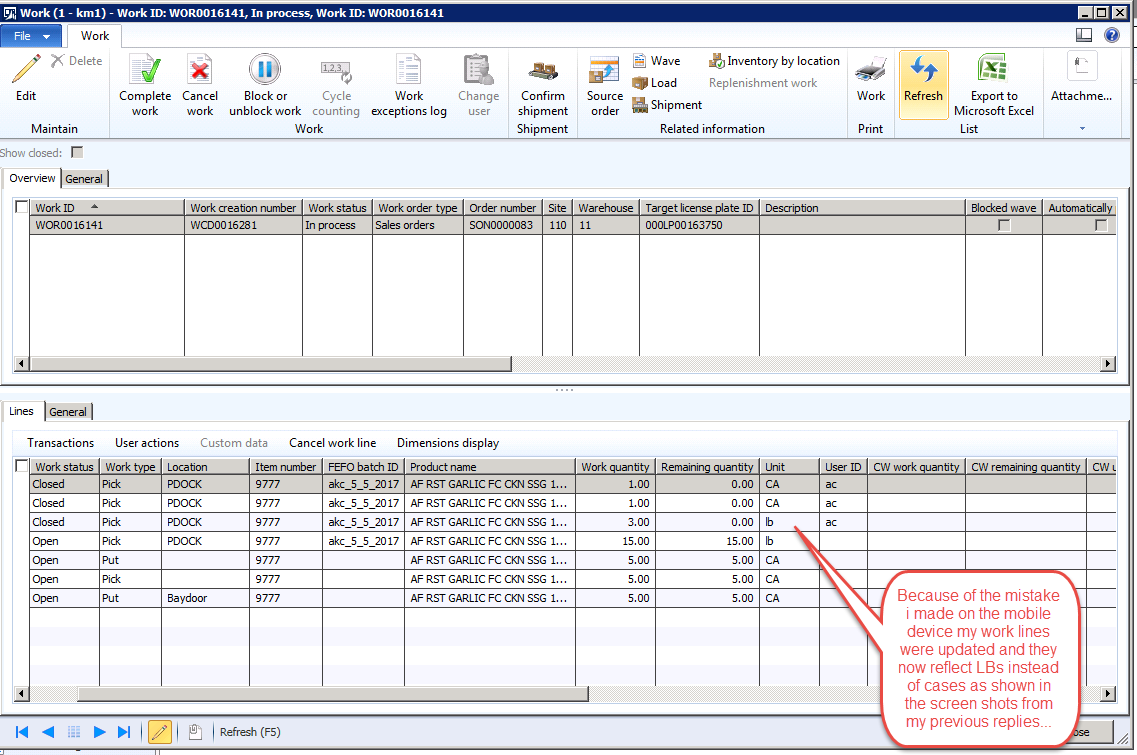Click the Cancel work line button
1137x755 pixels.
tap(332, 443)
